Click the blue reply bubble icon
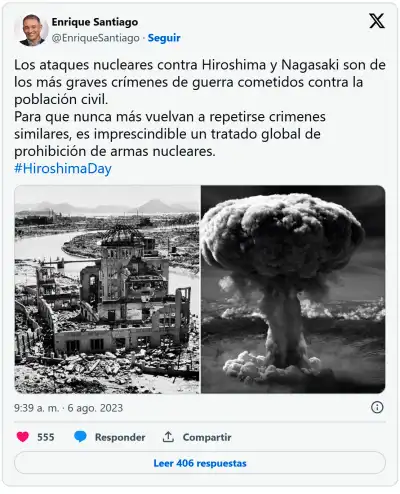 coord(80,437)
